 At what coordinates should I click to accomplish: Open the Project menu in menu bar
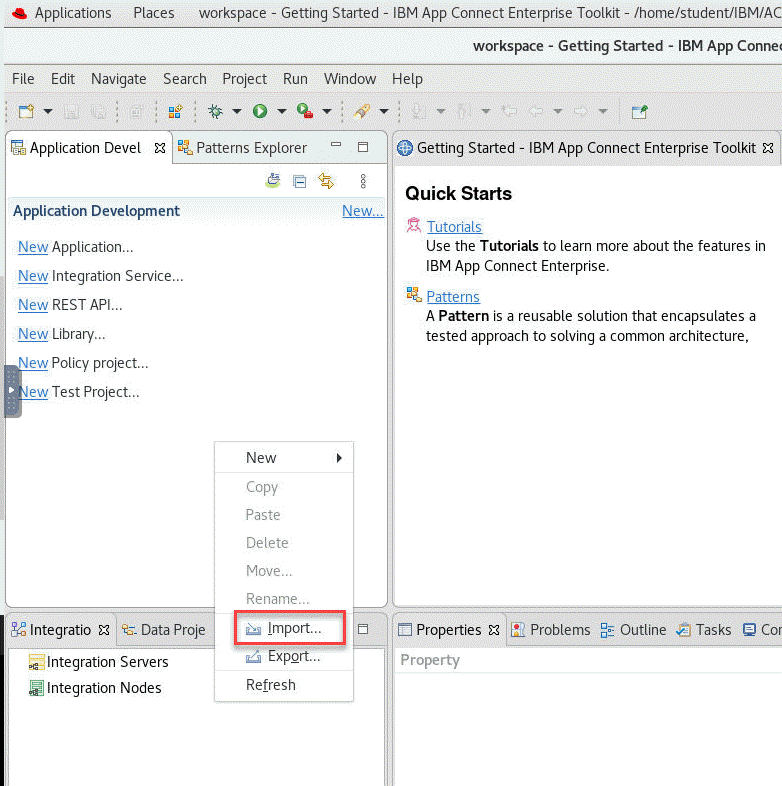[244, 79]
